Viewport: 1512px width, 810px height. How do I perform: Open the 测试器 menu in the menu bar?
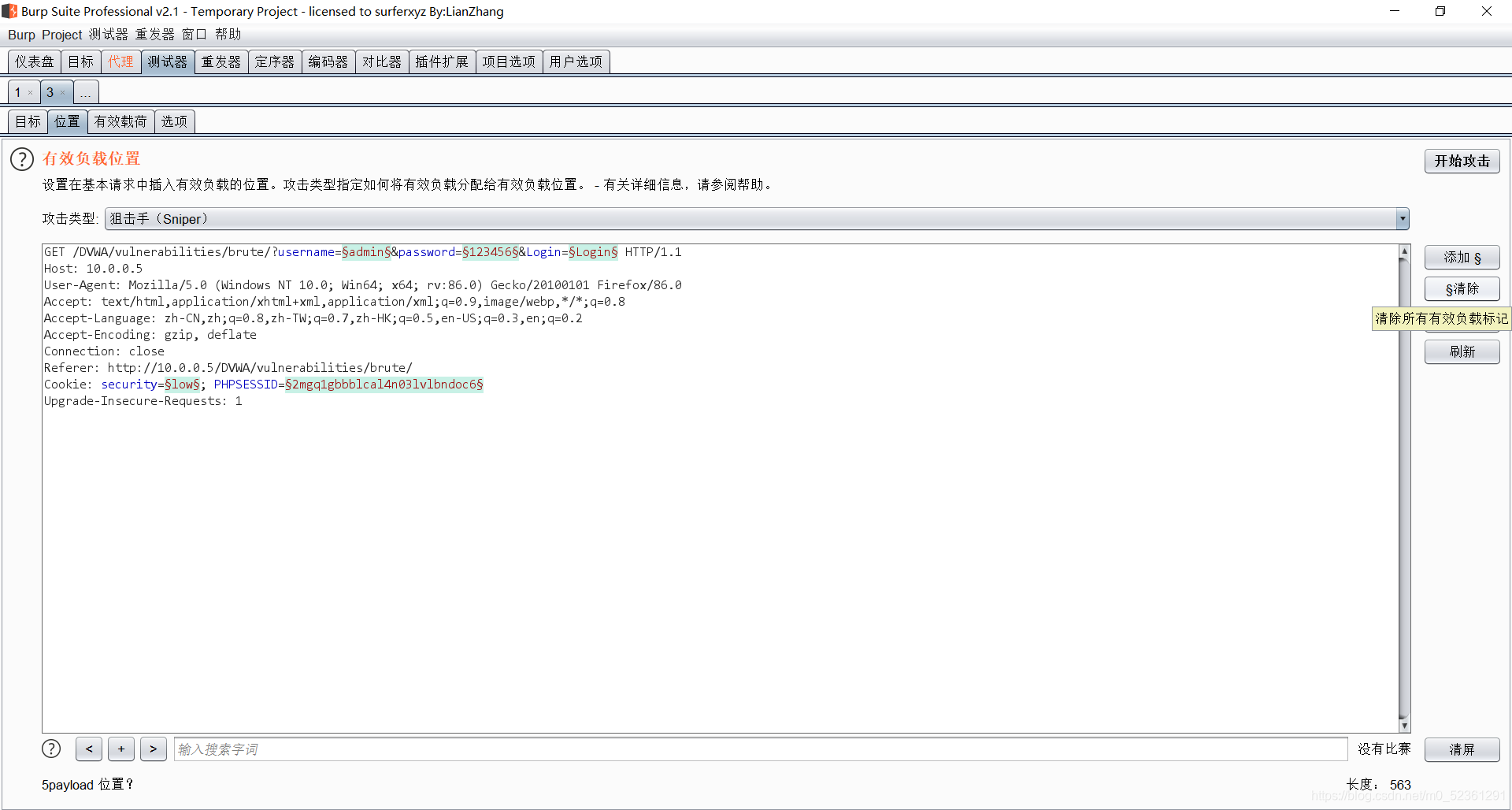tap(108, 35)
